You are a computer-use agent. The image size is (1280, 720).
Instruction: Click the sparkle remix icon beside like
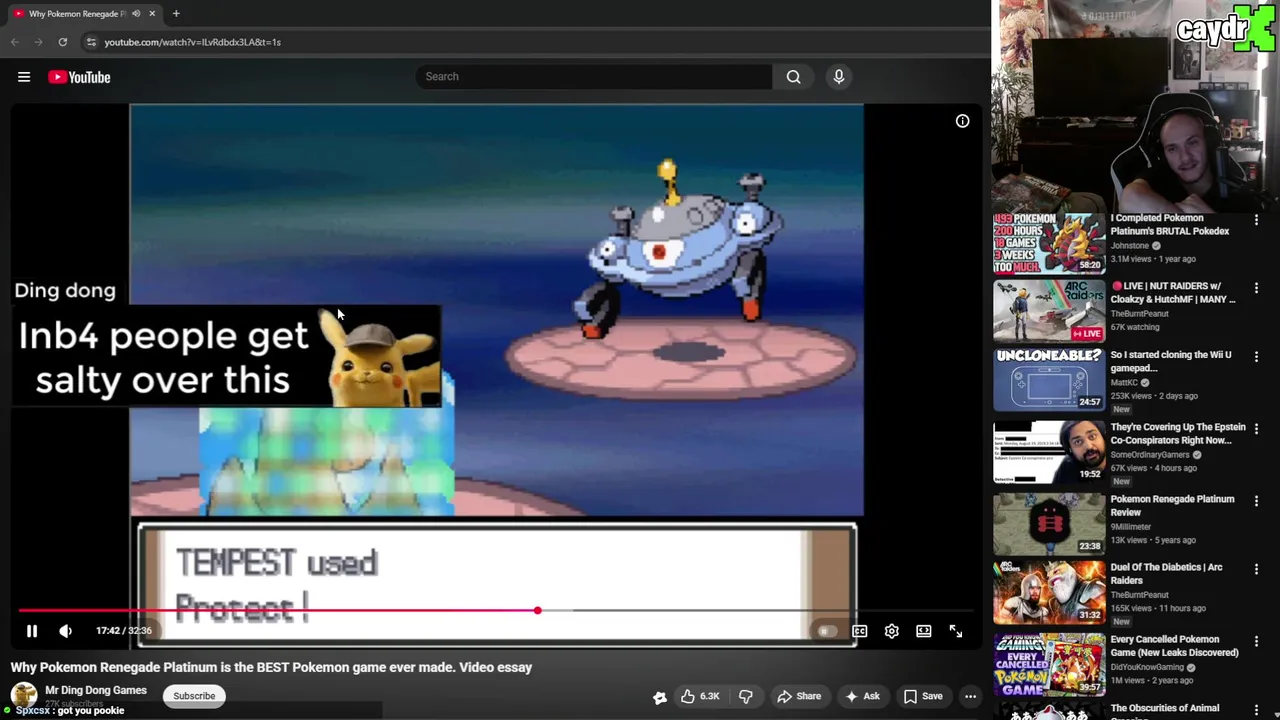point(660,697)
